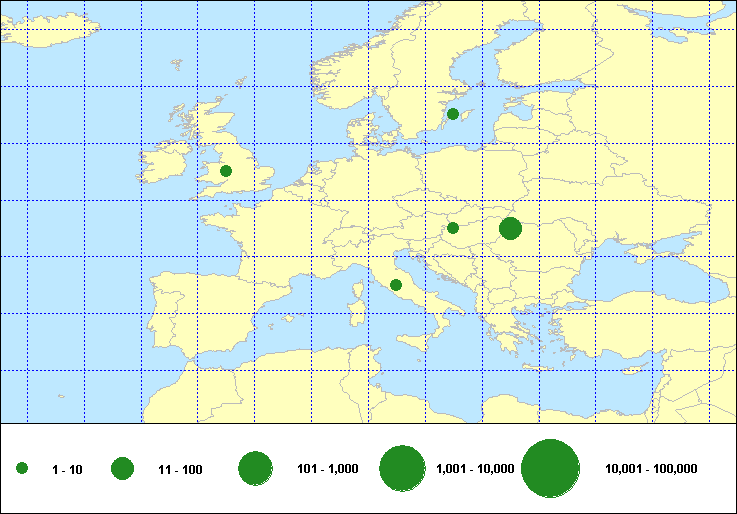Screen dimensions: 737x514
Task: Click the green marker over the United Kingdom
Action: (x=226, y=171)
